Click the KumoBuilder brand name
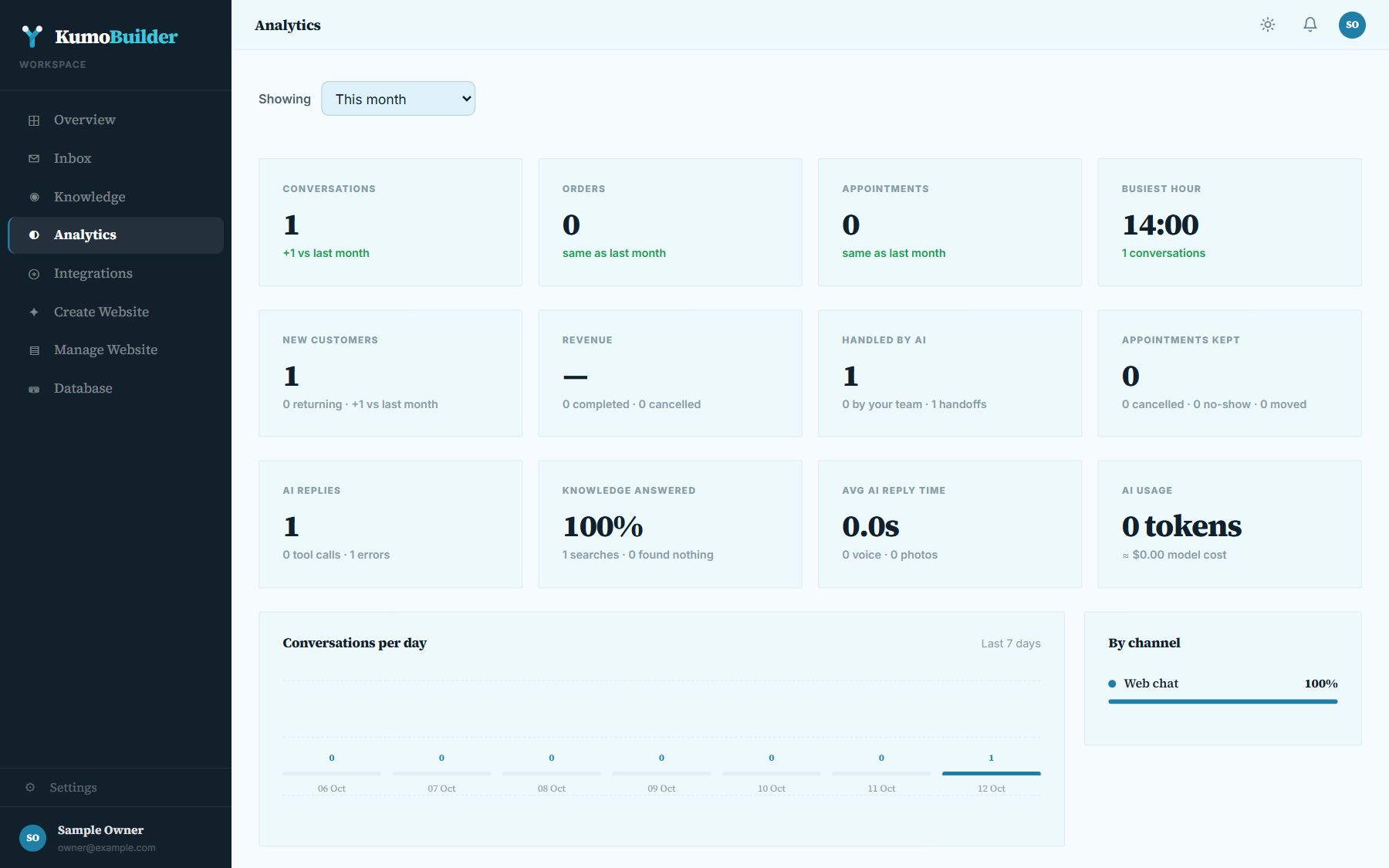The image size is (1389, 868). pos(116,36)
